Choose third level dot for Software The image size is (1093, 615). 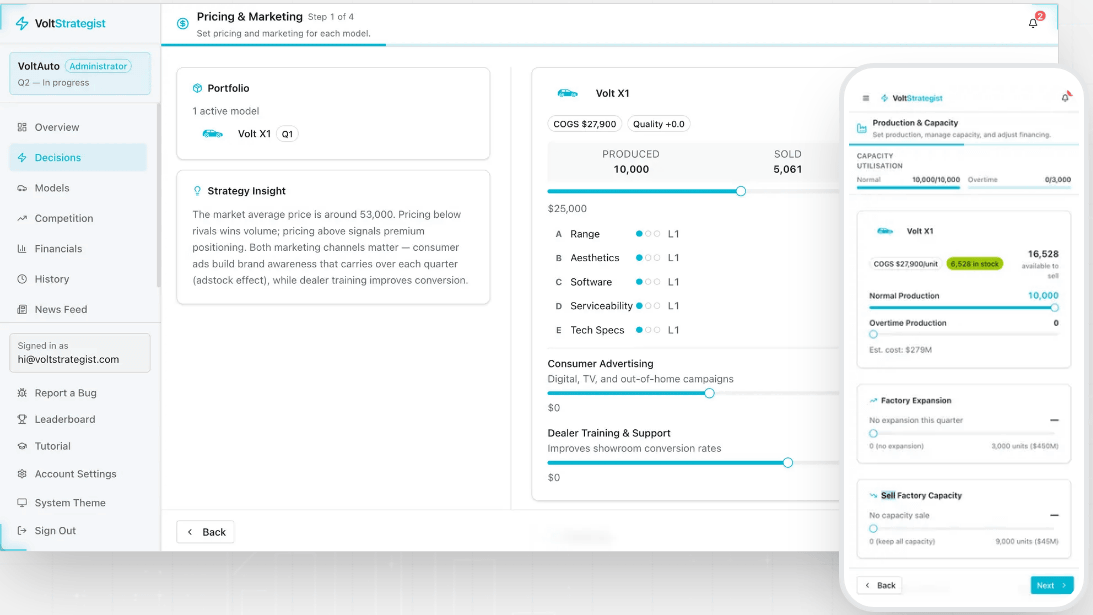pyautogui.click(x=657, y=282)
